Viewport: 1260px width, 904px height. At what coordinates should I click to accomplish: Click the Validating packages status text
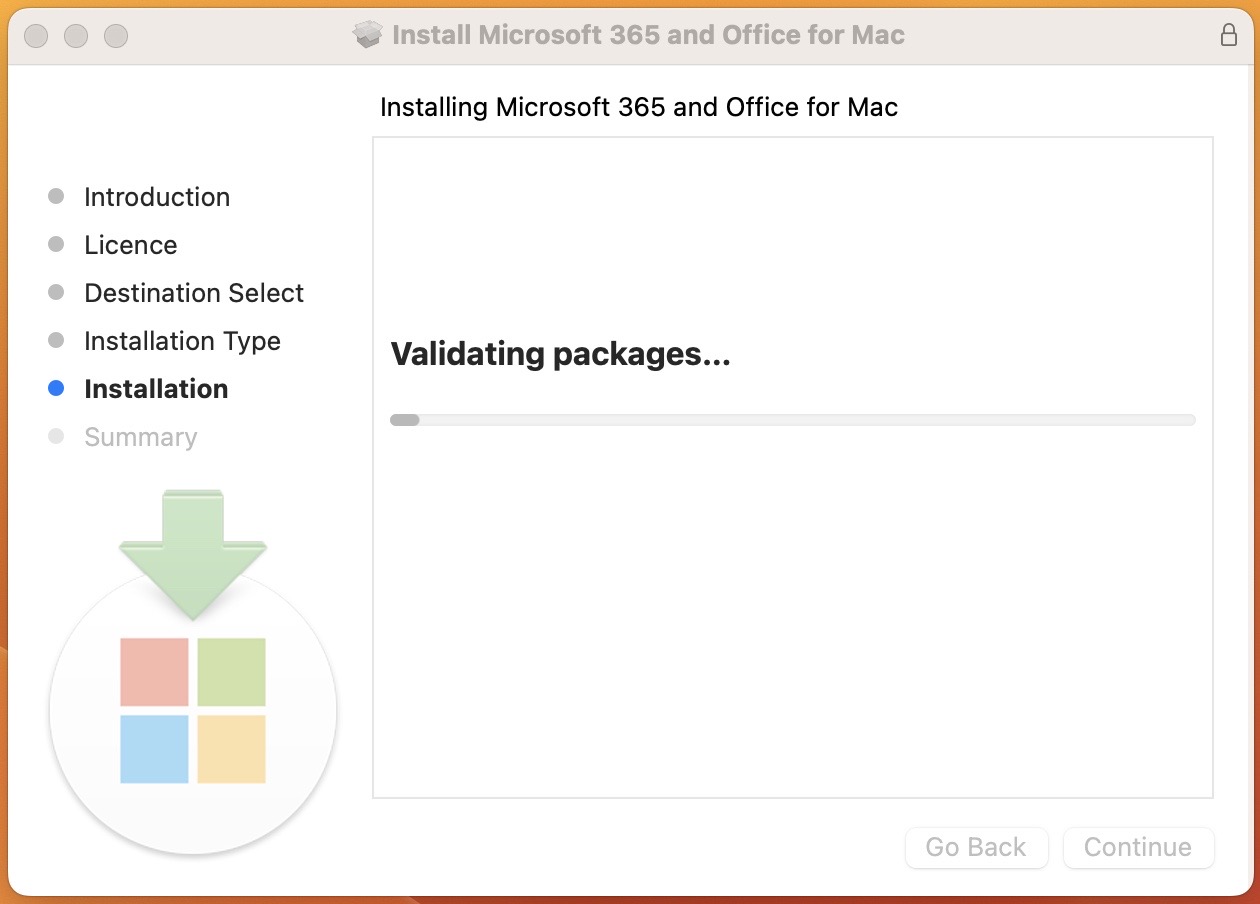pyautogui.click(x=560, y=354)
